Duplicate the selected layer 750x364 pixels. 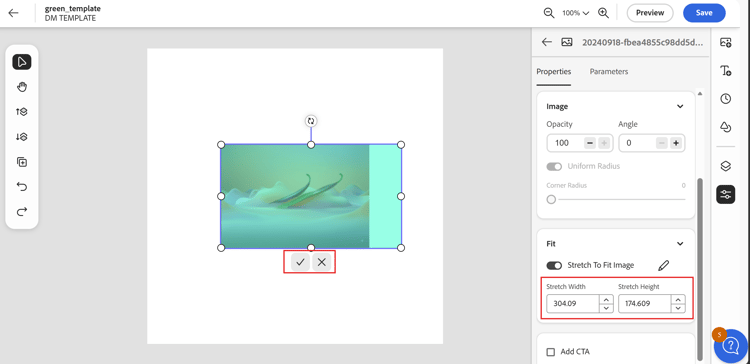coord(22,162)
